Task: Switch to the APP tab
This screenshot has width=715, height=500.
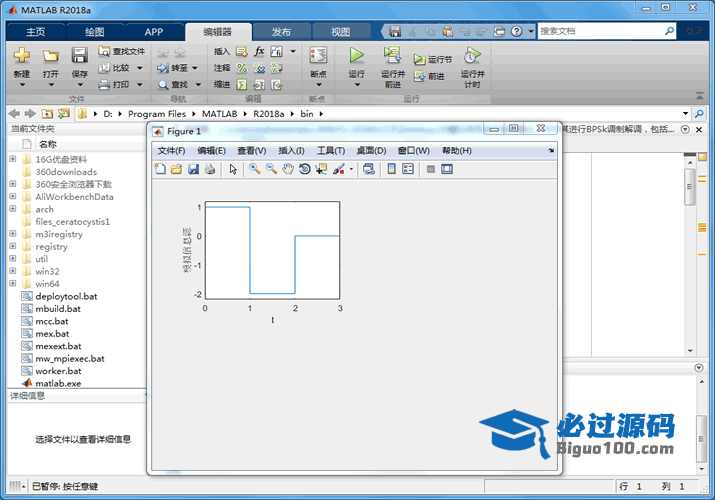Action: tap(154, 32)
